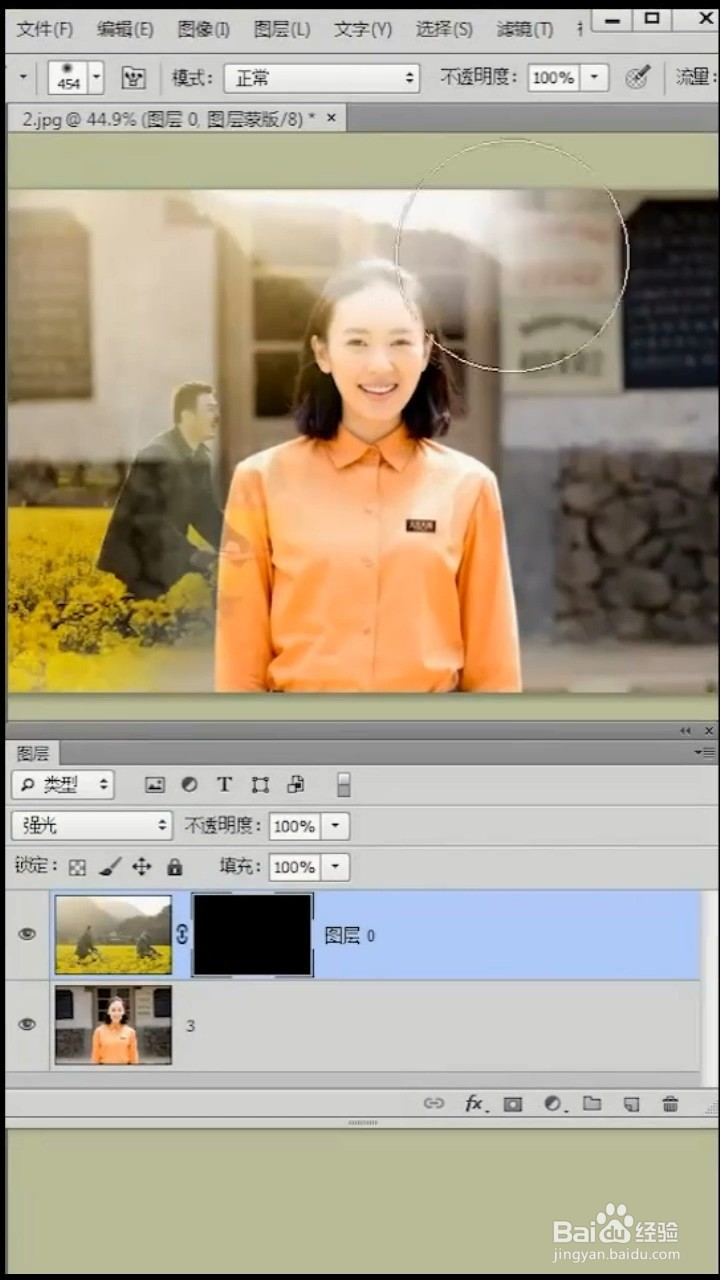Open the 模式 blending mode dropdown 正常
The height and width of the screenshot is (1280, 720).
point(321,78)
